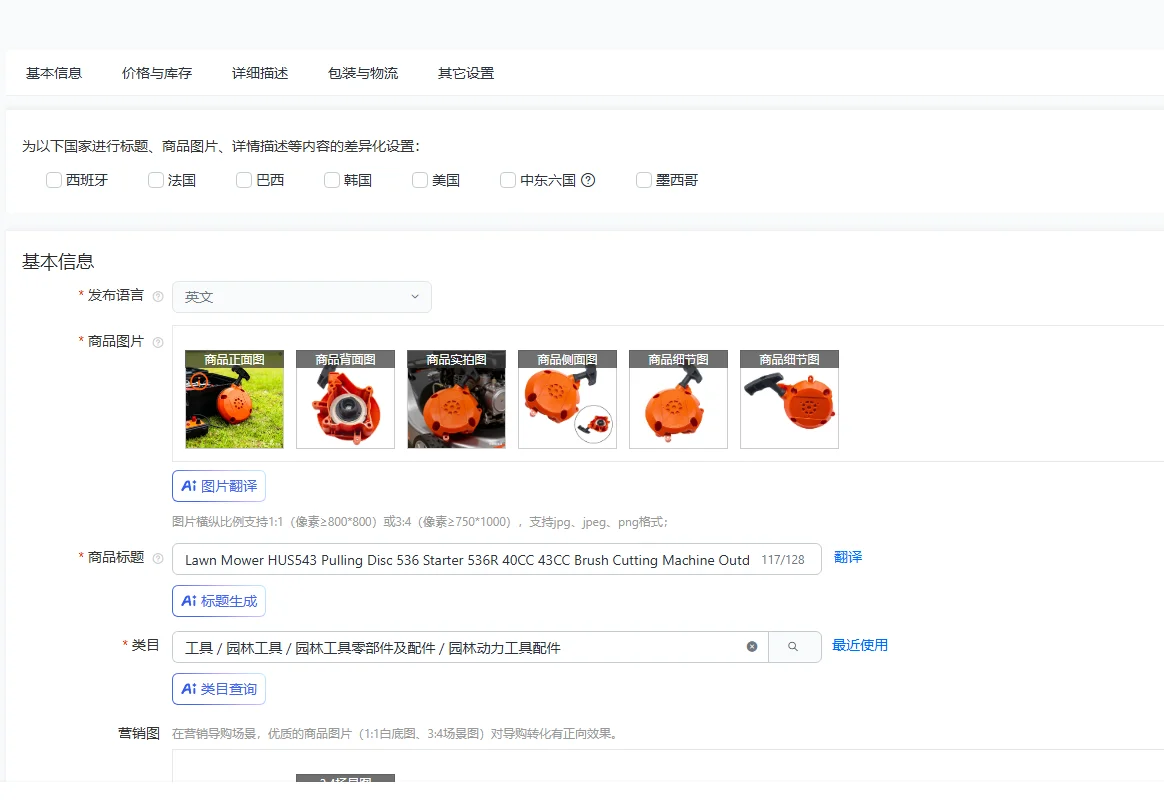Enable the 墨西哥 checkbox

[x=644, y=180]
